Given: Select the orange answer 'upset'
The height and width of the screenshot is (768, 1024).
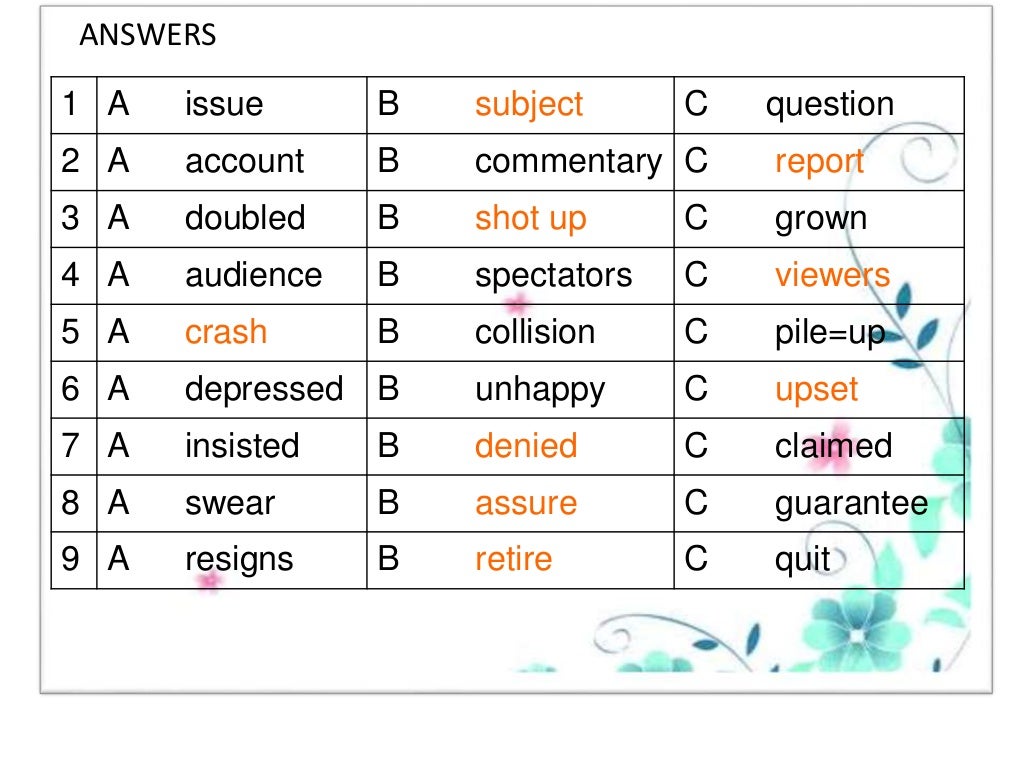Looking at the screenshot, I should pos(816,389).
